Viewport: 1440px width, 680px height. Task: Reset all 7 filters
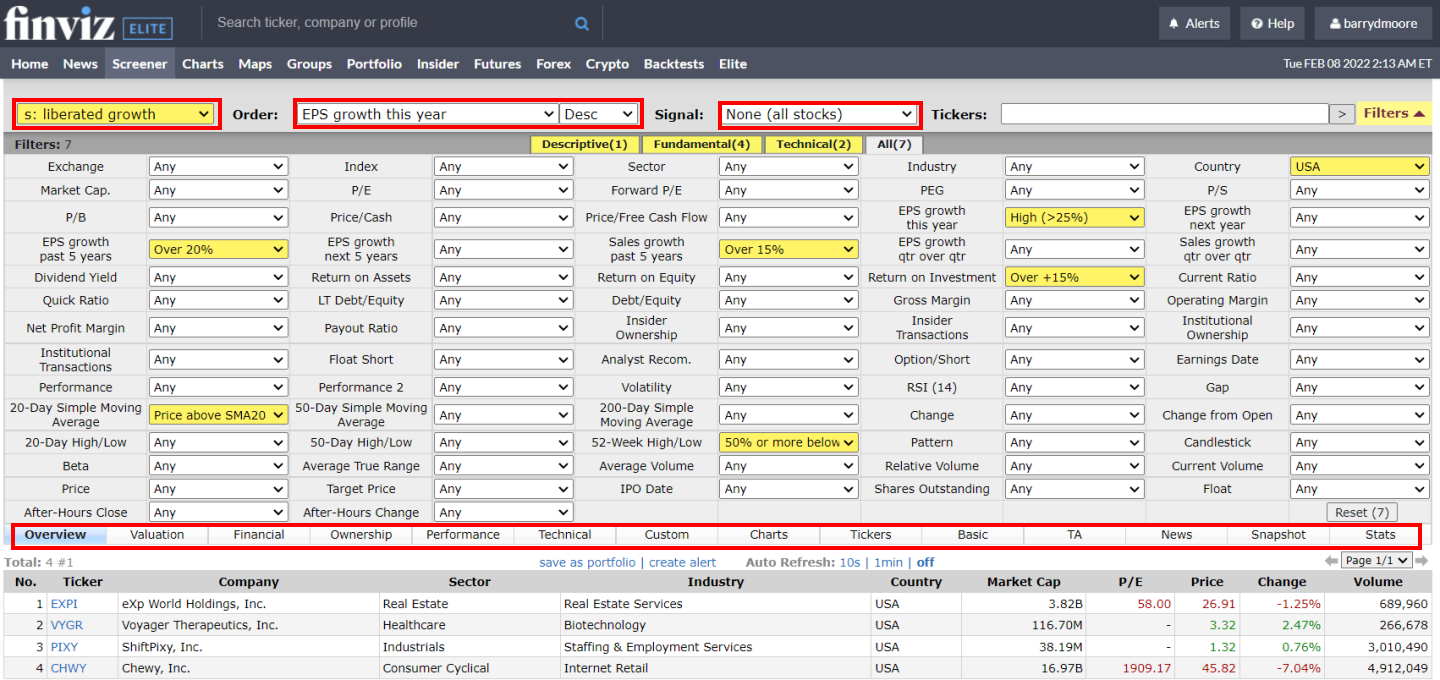(1361, 511)
